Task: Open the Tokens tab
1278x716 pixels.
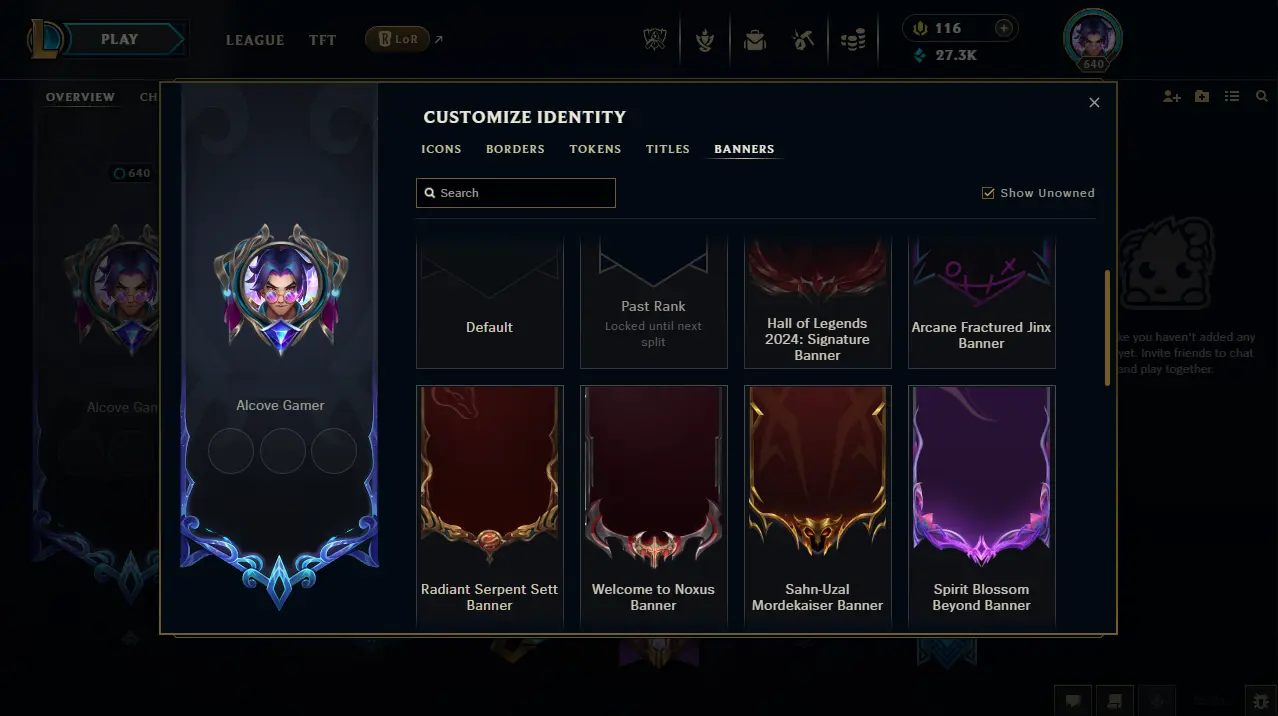Action: (595, 149)
